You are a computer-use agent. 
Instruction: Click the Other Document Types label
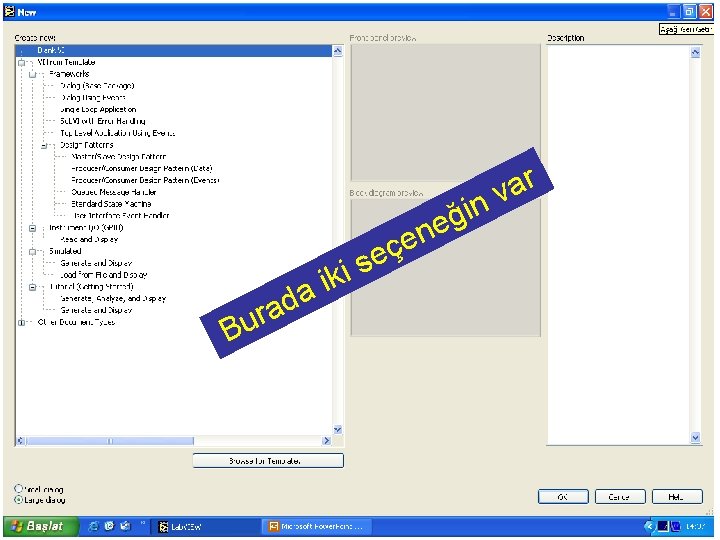[x=76, y=322]
